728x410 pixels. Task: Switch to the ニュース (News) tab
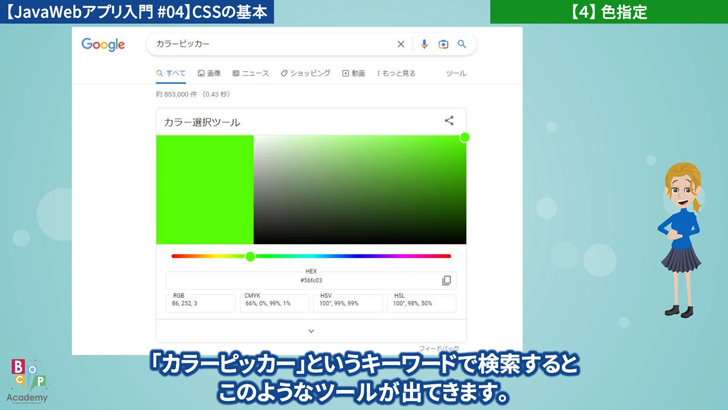coord(250,73)
